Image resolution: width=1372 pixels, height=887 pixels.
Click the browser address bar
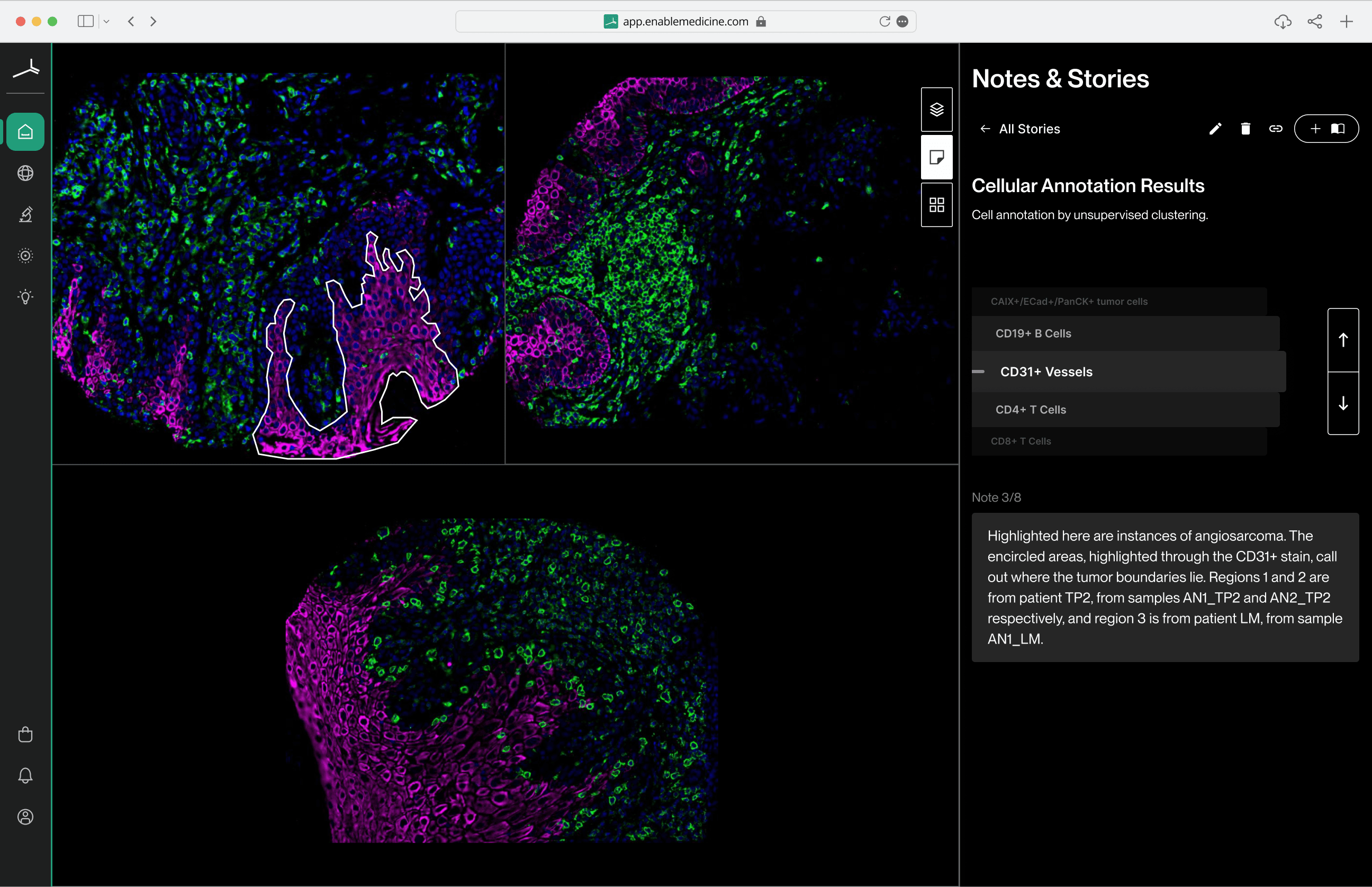[685, 21]
